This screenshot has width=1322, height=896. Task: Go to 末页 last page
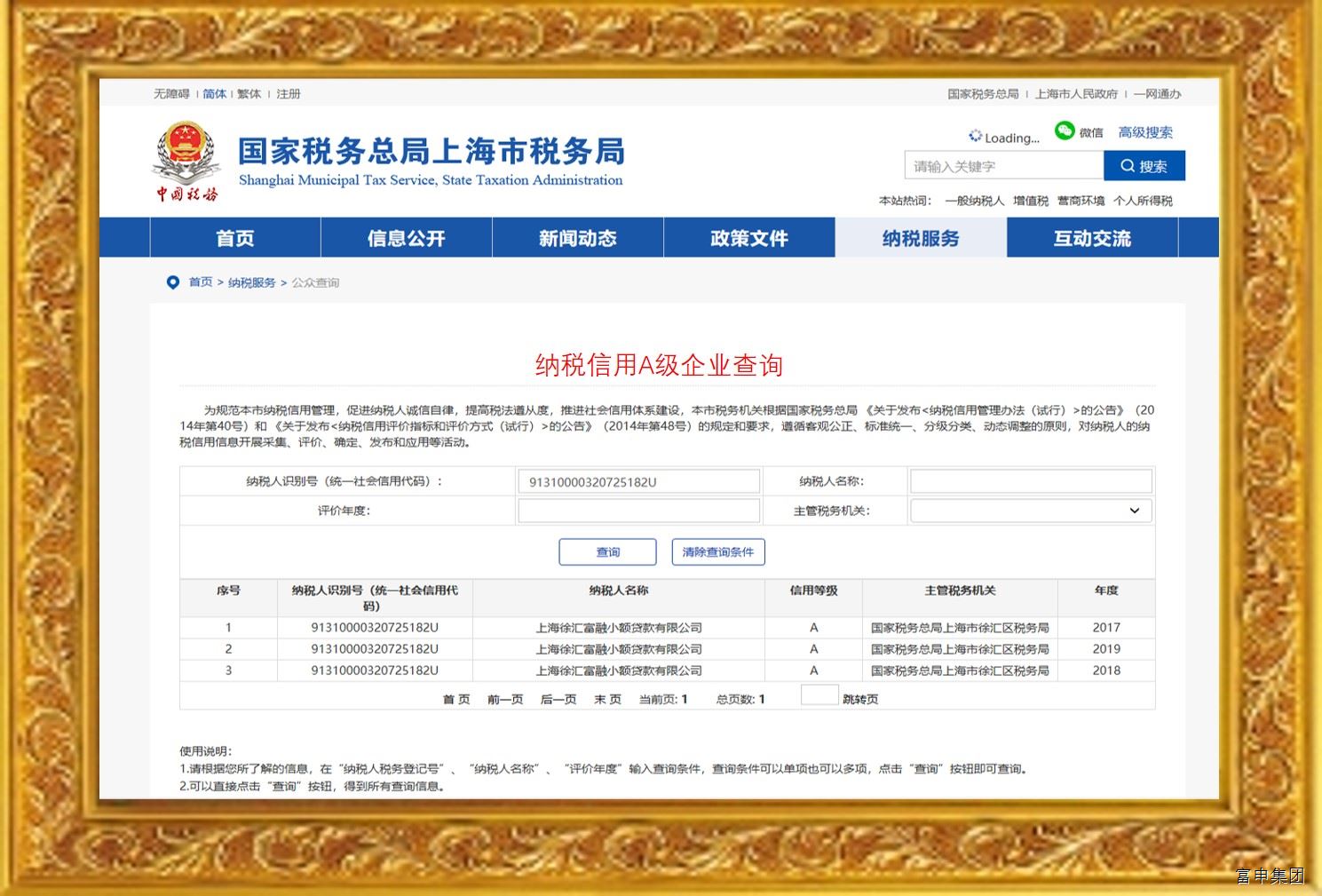607,700
